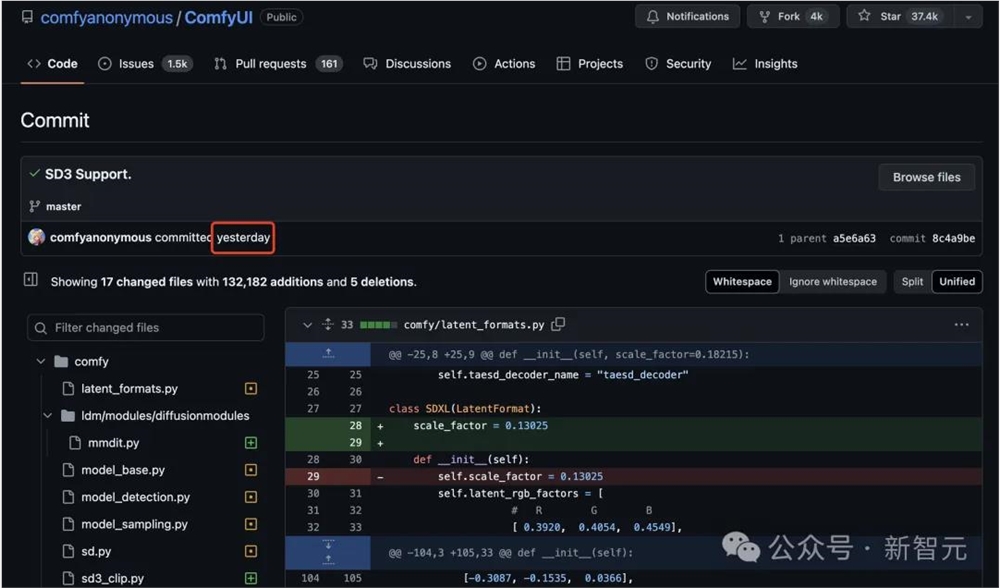The width and height of the screenshot is (1000, 588).
Task: Click the Discussions tab speech-bubble icon
Action: [370, 63]
